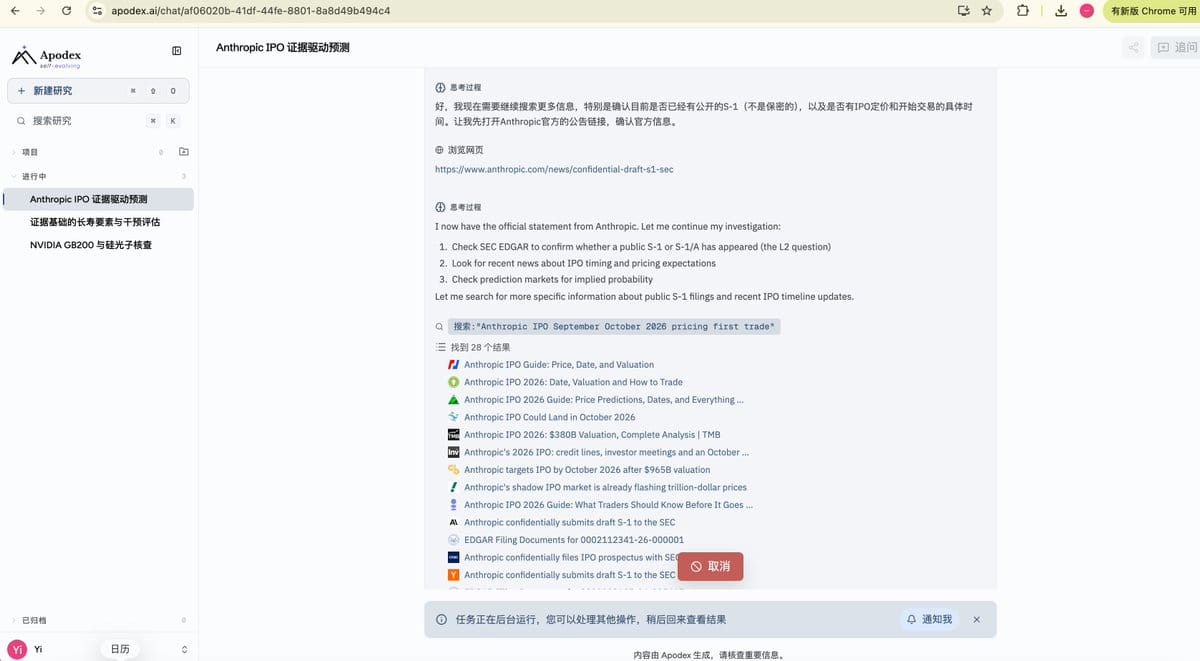The height and width of the screenshot is (661, 1200).
Task: Open the install app icon in address bar
Action: [x=963, y=10]
